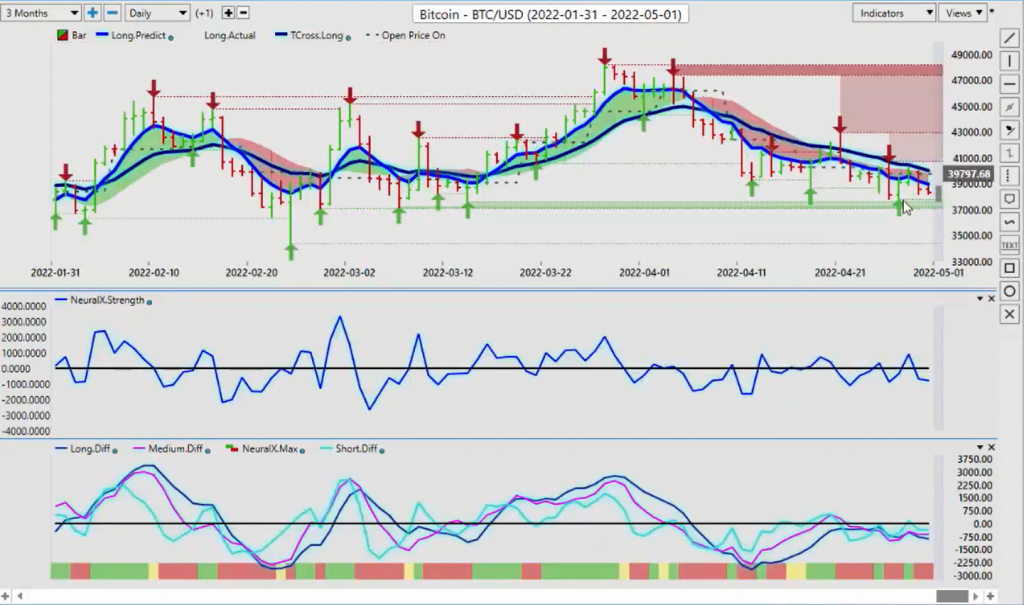1024x605 pixels.
Task: Click the (+1) forecast offset label
Action: click(204, 13)
